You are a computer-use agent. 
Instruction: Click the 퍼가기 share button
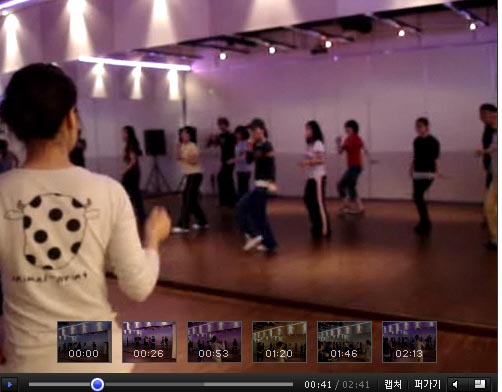[x=427, y=384]
